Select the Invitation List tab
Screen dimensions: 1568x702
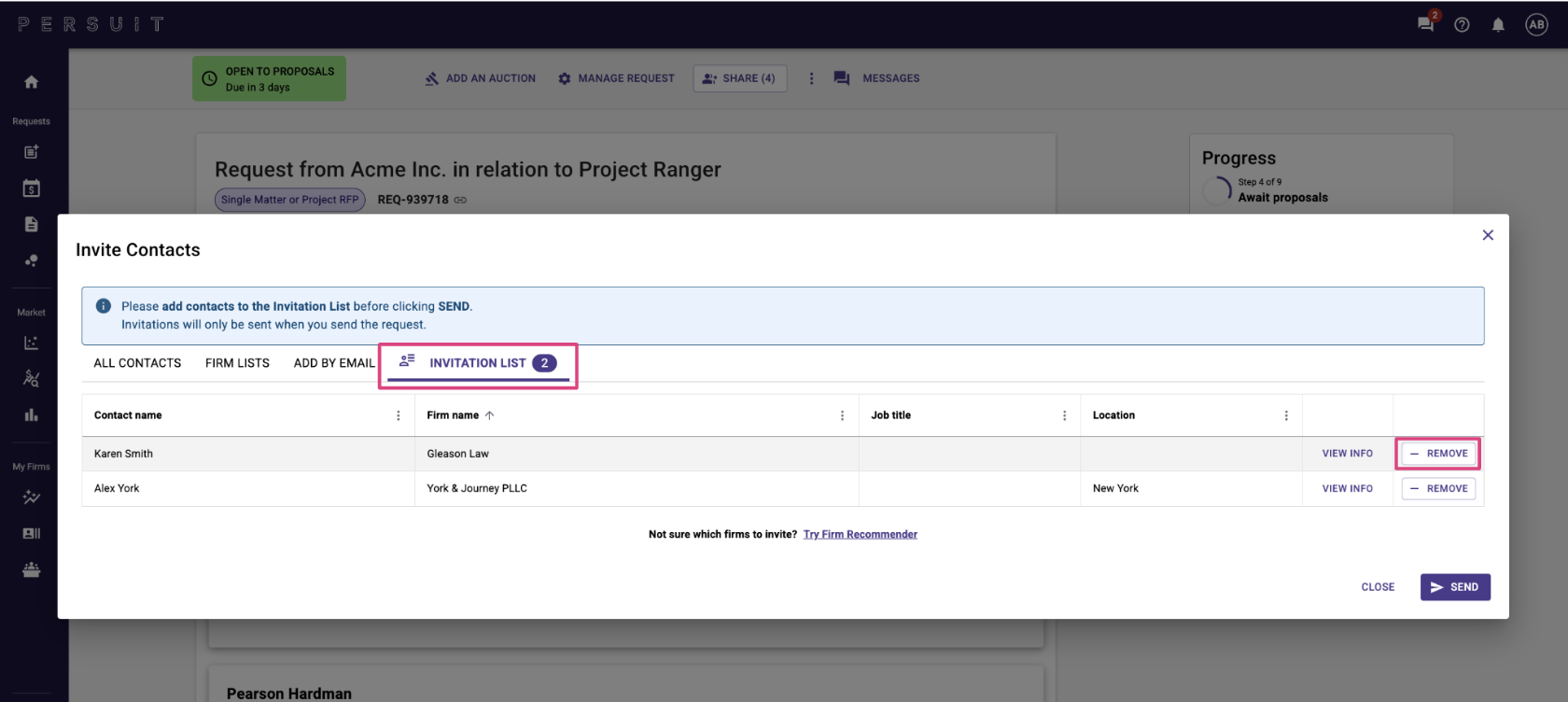[478, 363]
